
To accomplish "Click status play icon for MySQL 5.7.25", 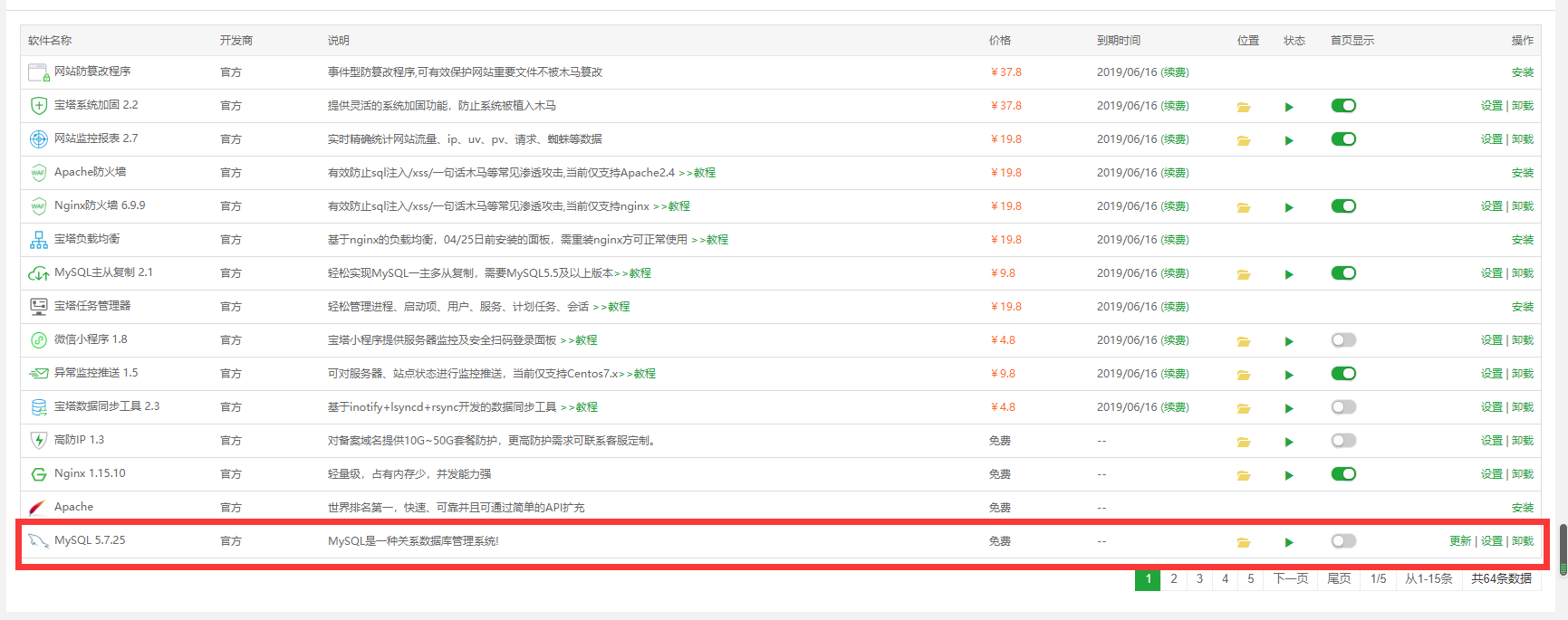I will coord(1289,542).
